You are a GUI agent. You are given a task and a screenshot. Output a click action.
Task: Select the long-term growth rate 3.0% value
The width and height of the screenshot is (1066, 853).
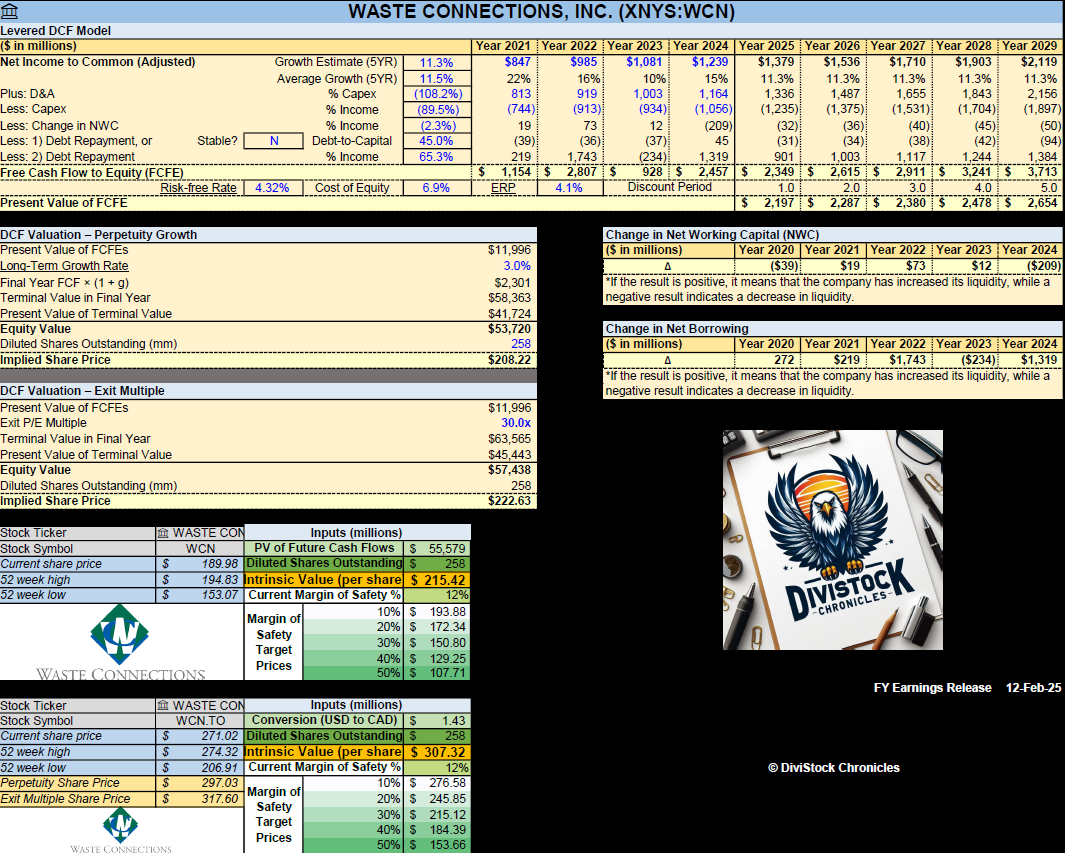click(517, 266)
